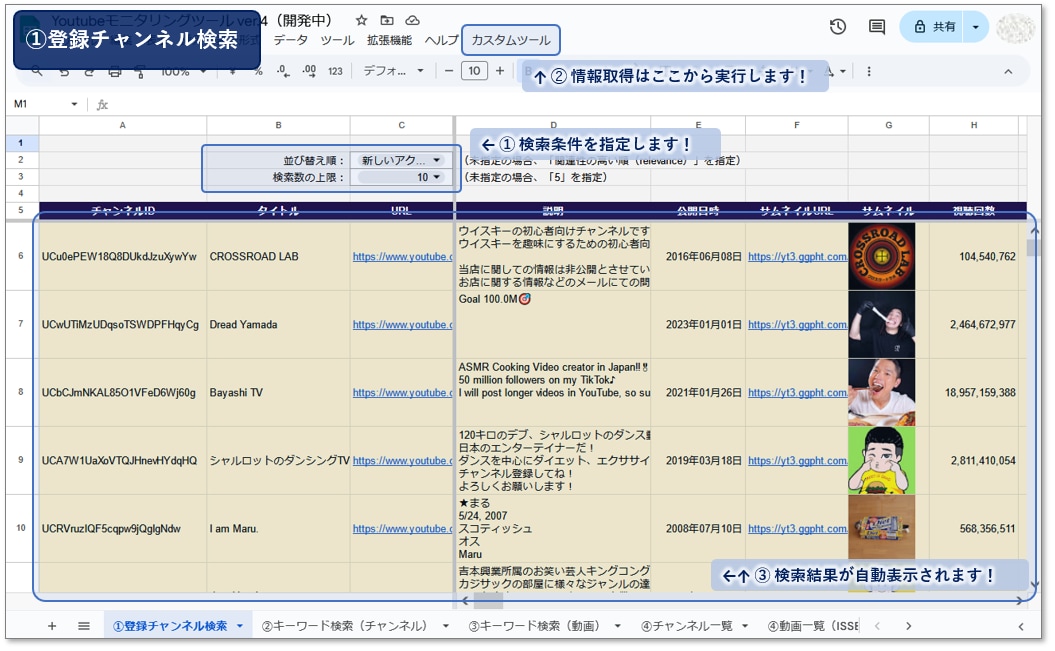Open the account avatar
1055x651 pixels.
(x=1015, y=28)
